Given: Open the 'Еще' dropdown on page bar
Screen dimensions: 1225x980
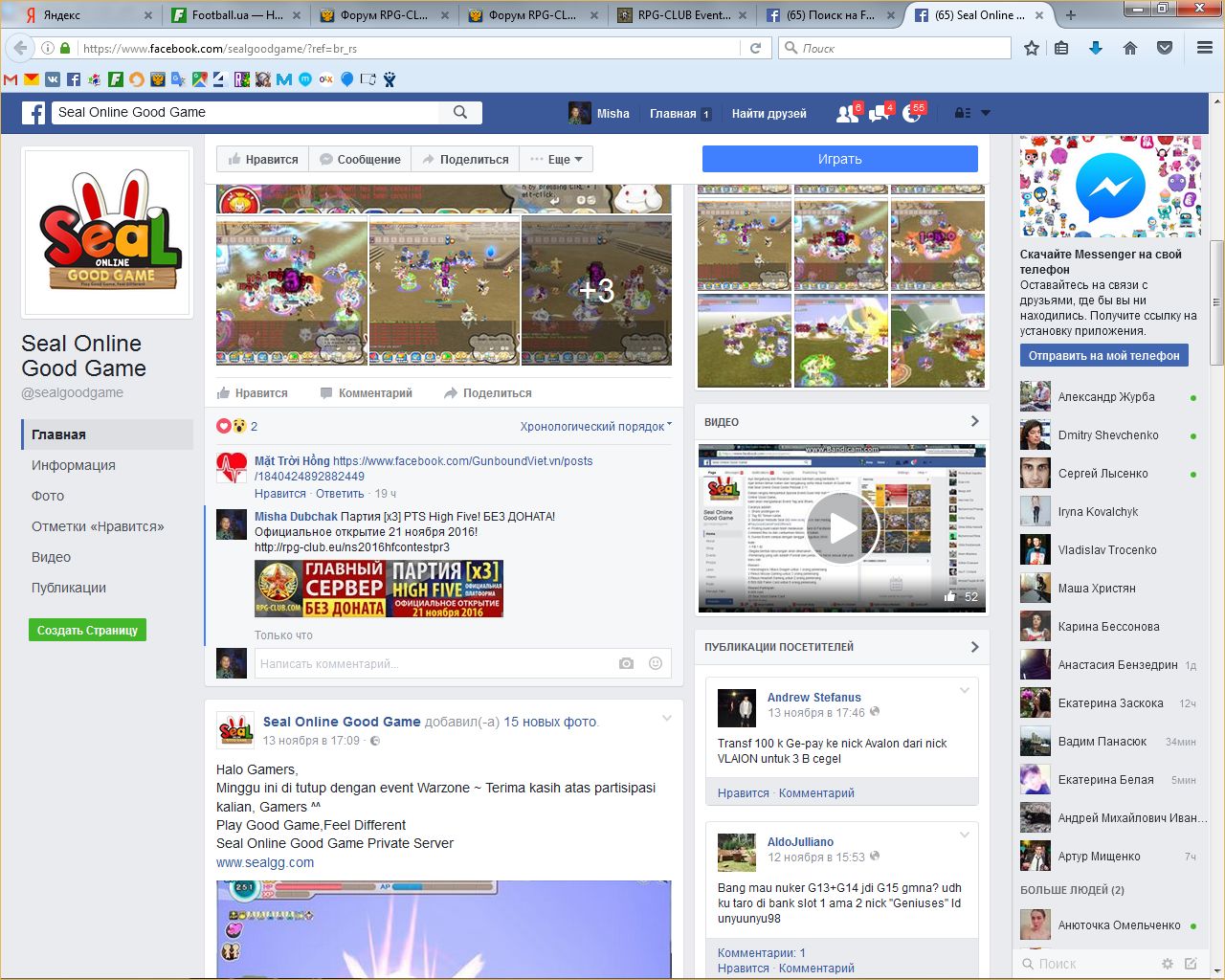Looking at the screenshot, I should [x=556, y=160].
